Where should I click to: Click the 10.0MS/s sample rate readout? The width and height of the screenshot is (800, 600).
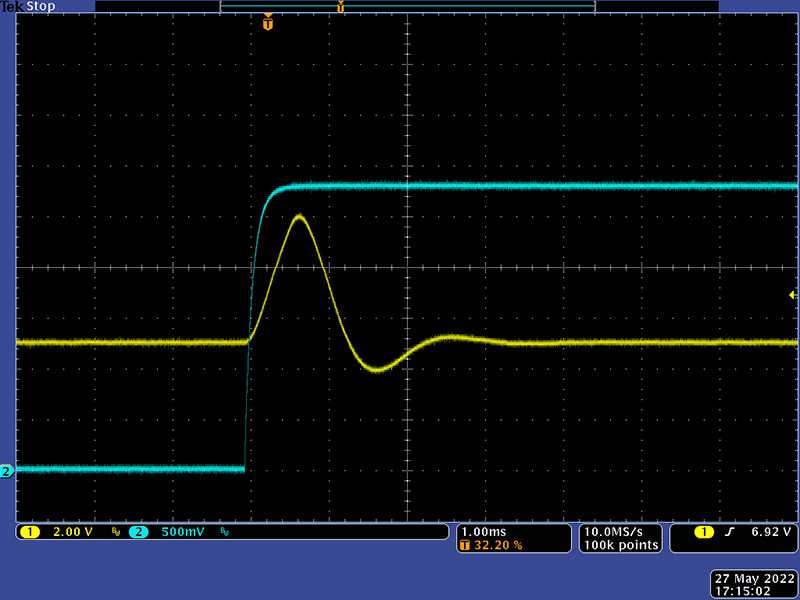coord(621,531)
